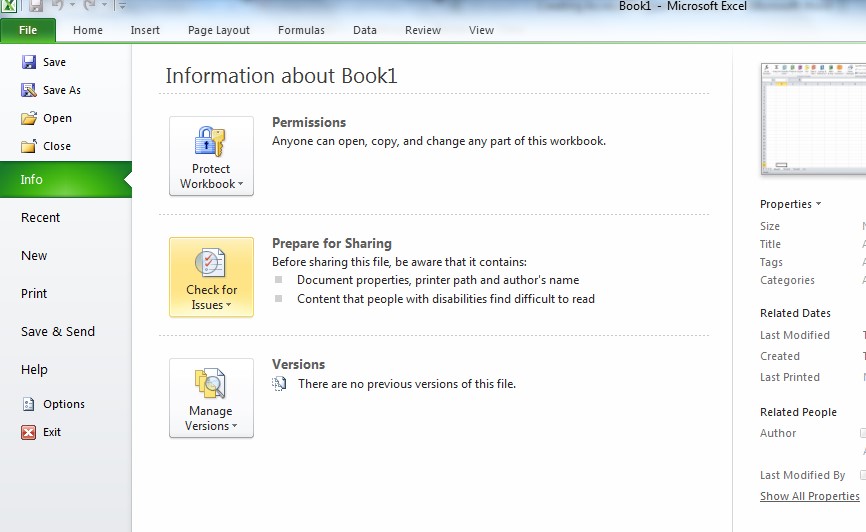Click the 'Related People' heading
866x532 pixels.
[798, 412]
